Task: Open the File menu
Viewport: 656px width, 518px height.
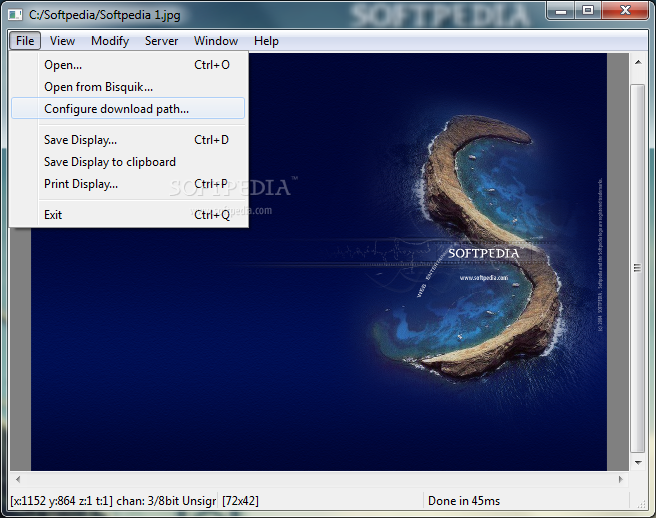Action: point(25,41)
